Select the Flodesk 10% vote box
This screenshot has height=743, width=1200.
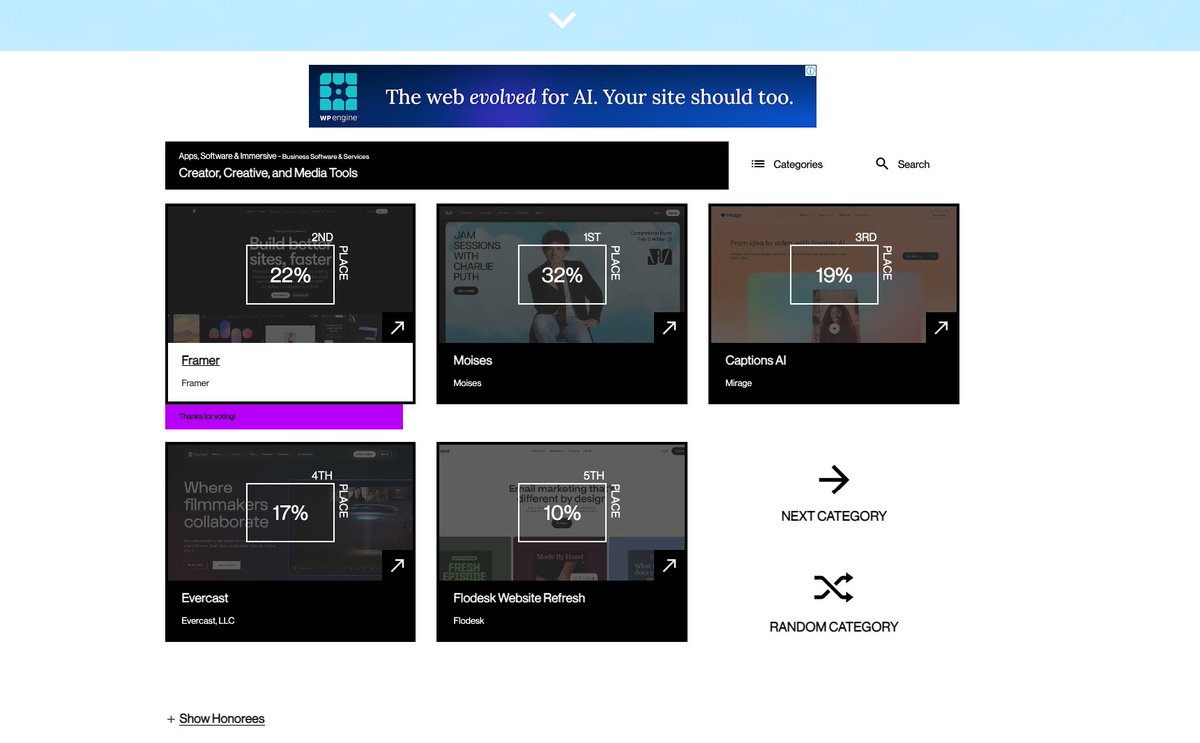pyautogui.click(x=562, y=512)
